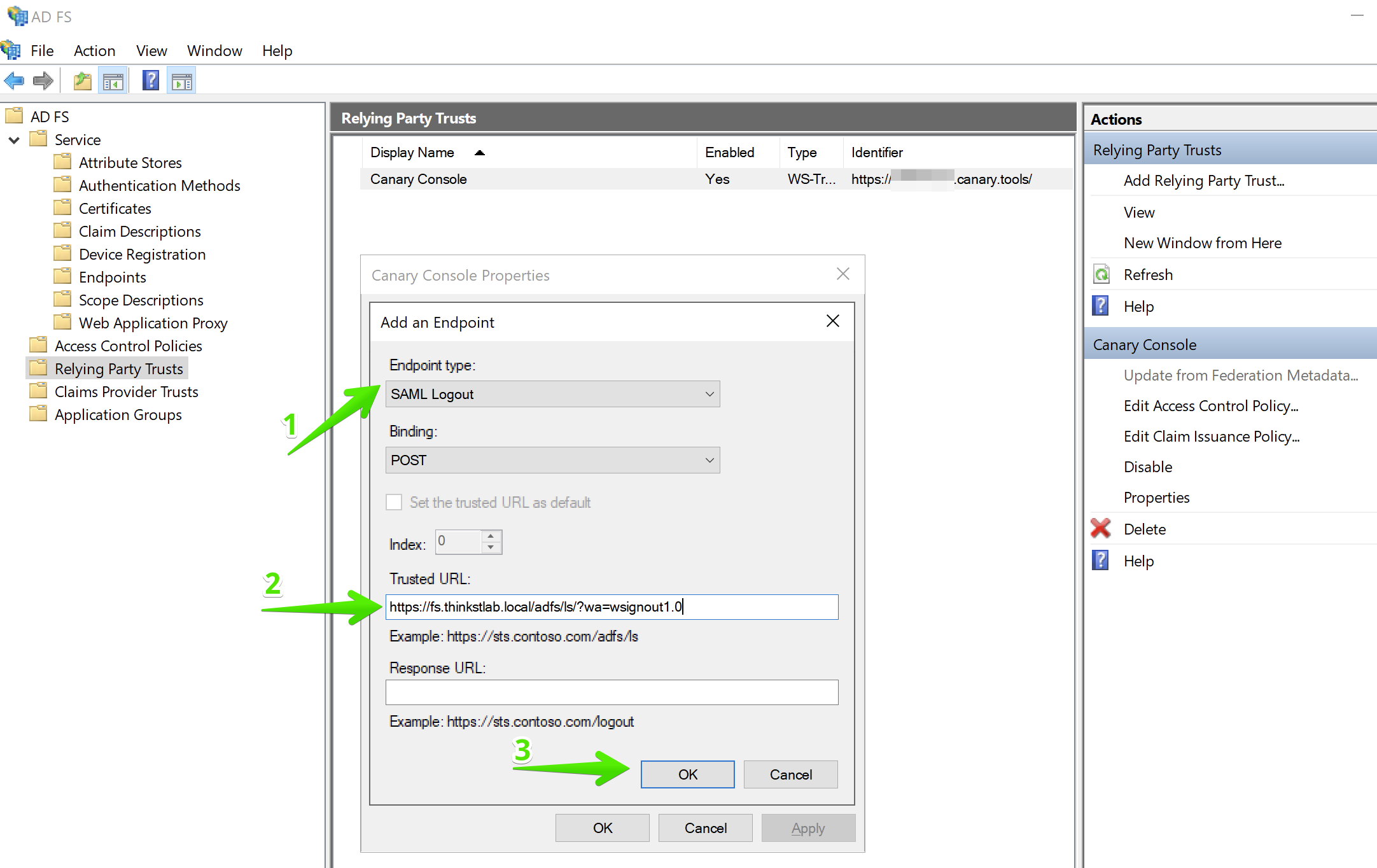Viewport: 1377px width, 868px height.
Task: Click the Forward arrow toolbar icon
Action: coord(43,81)
